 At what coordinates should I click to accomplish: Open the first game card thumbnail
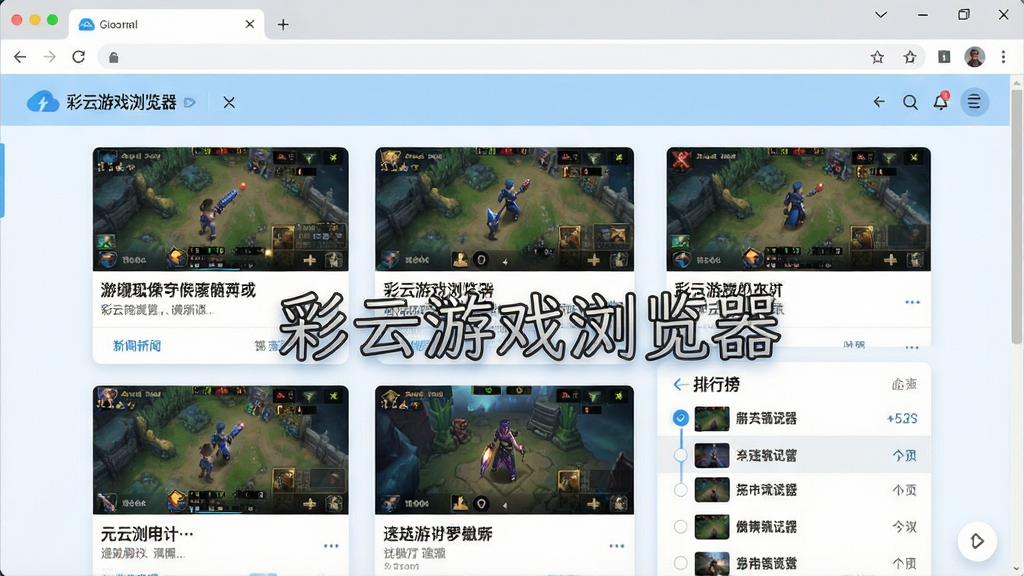click(221, 209)
